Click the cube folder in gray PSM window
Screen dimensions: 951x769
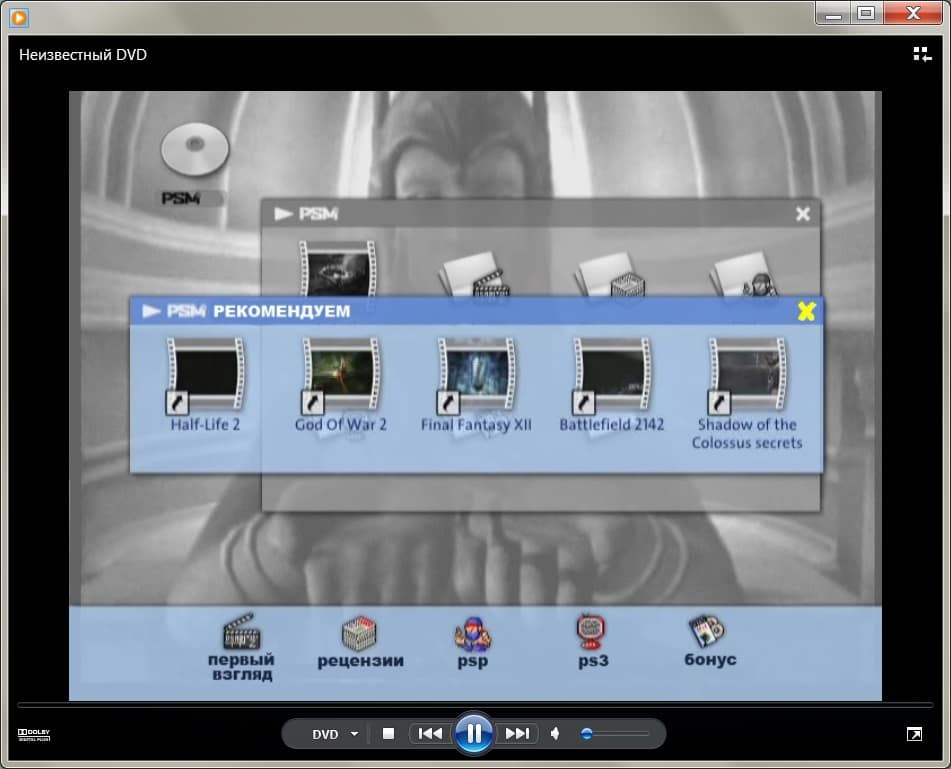pos(611,275)
